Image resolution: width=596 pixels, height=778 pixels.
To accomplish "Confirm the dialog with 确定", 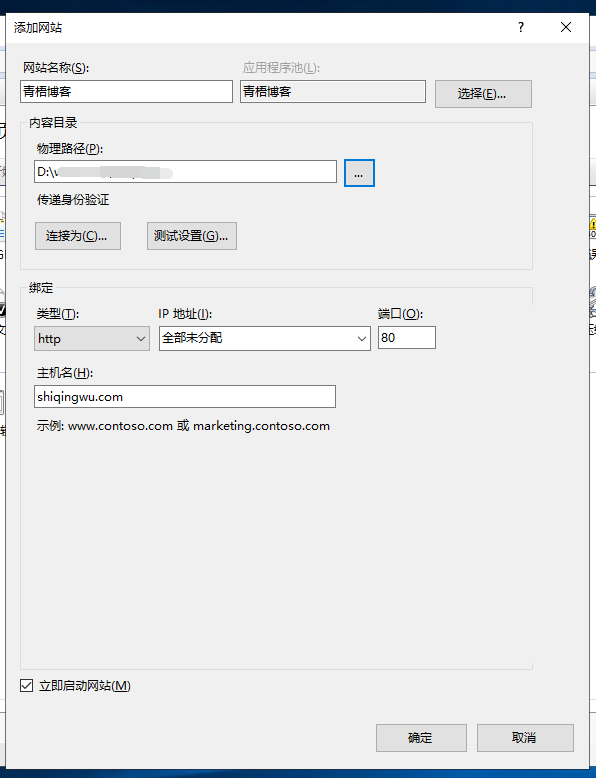I will 421,738.
